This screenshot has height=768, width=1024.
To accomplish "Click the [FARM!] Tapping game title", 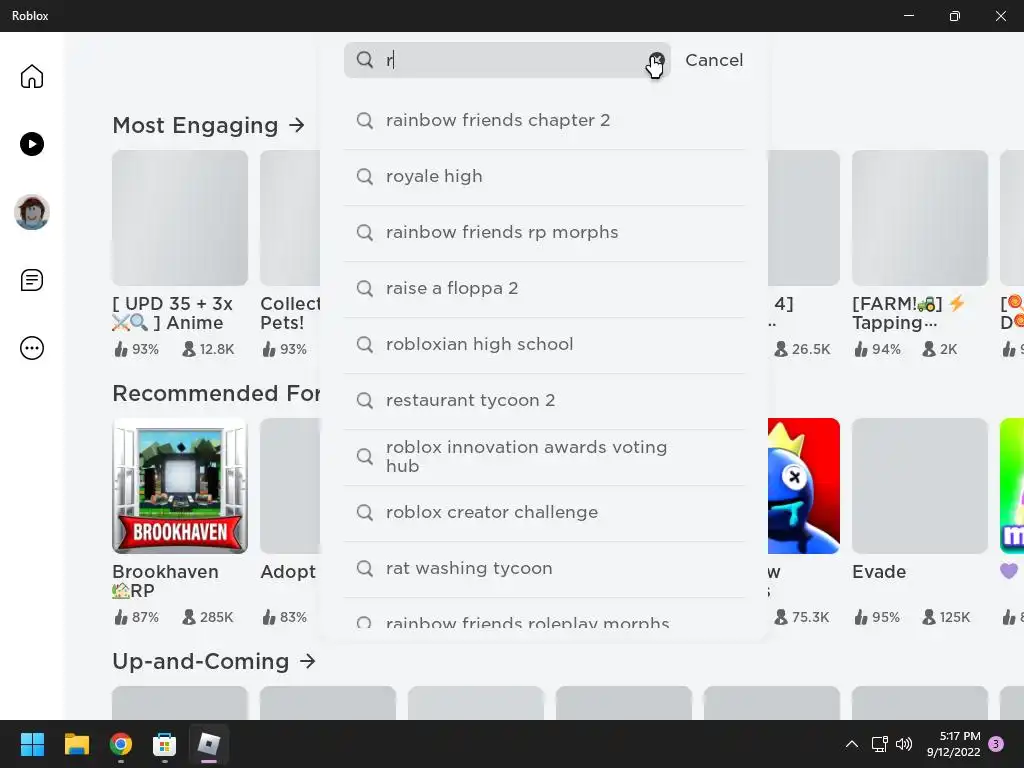I will (x=908, y=313).
